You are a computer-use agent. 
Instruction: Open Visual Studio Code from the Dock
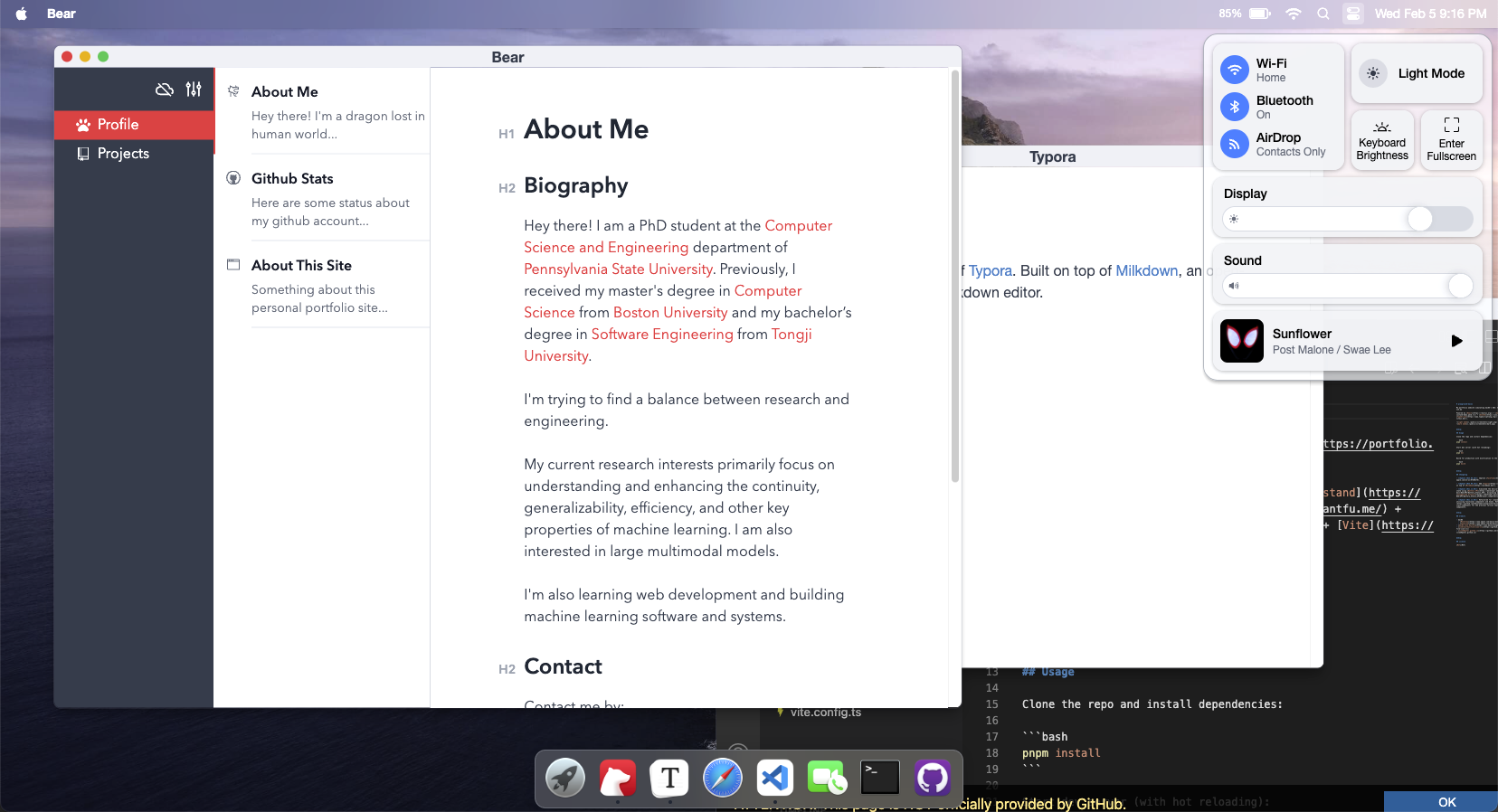[x=775, y=778]
